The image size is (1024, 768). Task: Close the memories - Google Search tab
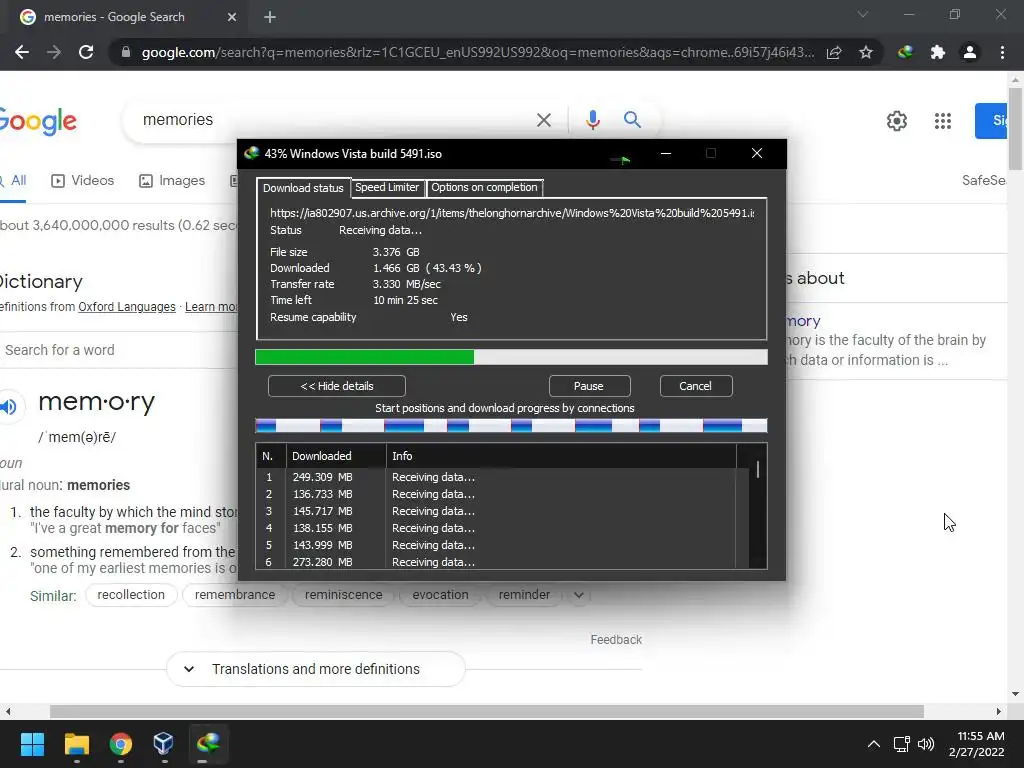232,17
